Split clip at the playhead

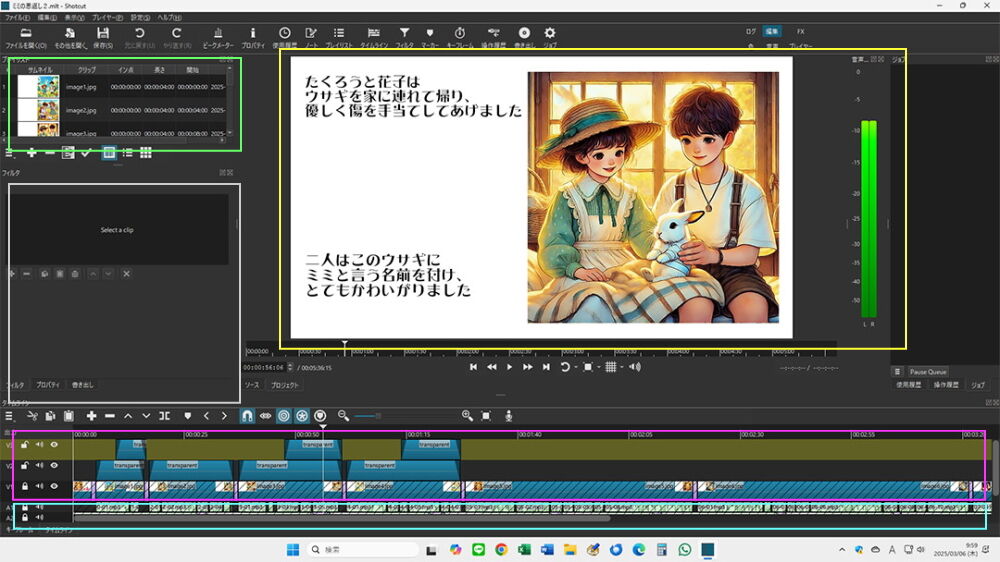point(165,416)
